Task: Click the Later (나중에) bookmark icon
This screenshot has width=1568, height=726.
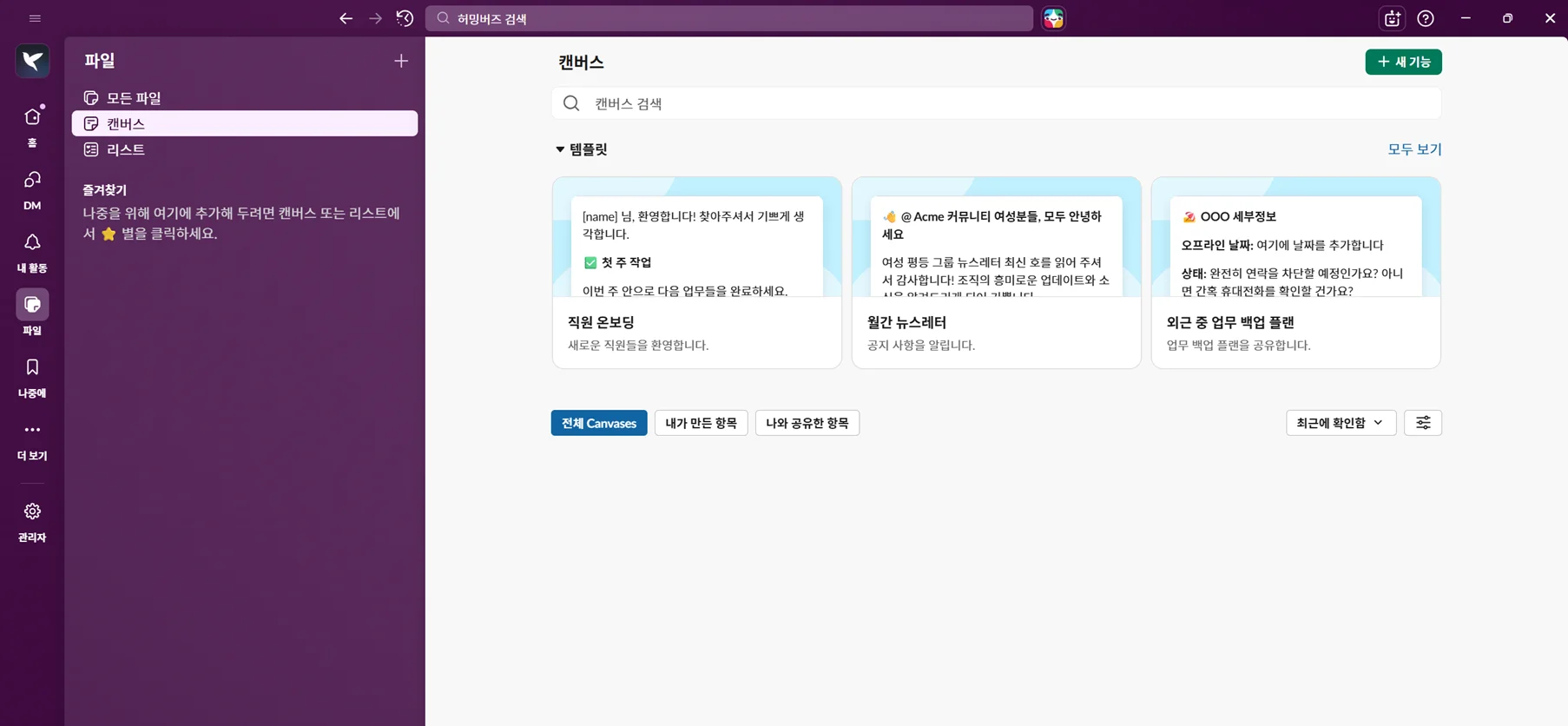Action: (32, 367)
